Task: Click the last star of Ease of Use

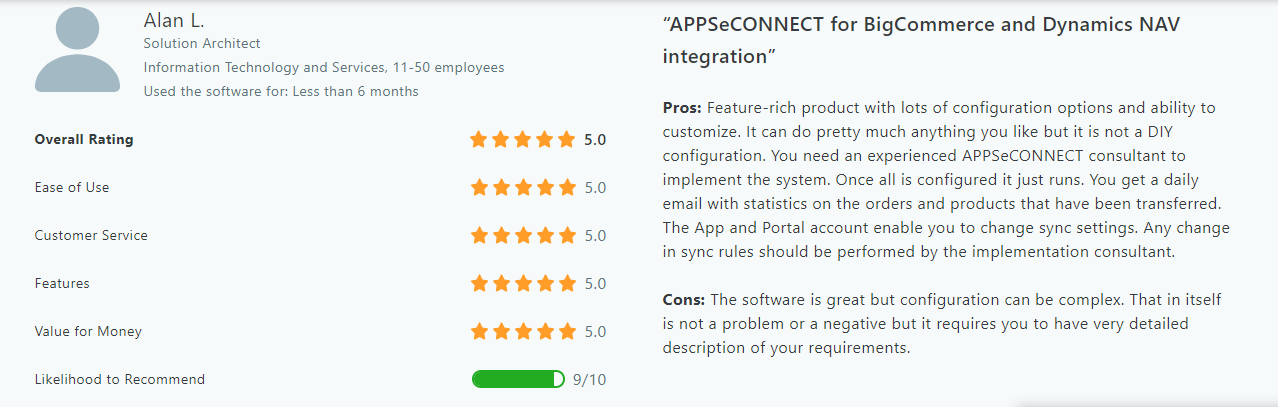Action: [567, 188]
